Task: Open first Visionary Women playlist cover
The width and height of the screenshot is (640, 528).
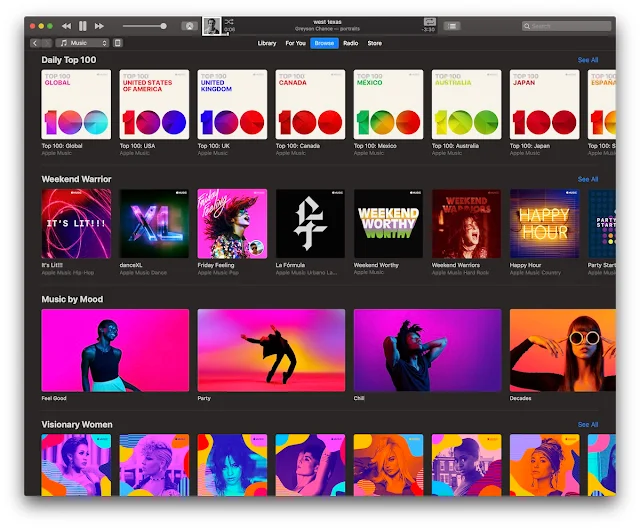Action: tap(76, 465)
